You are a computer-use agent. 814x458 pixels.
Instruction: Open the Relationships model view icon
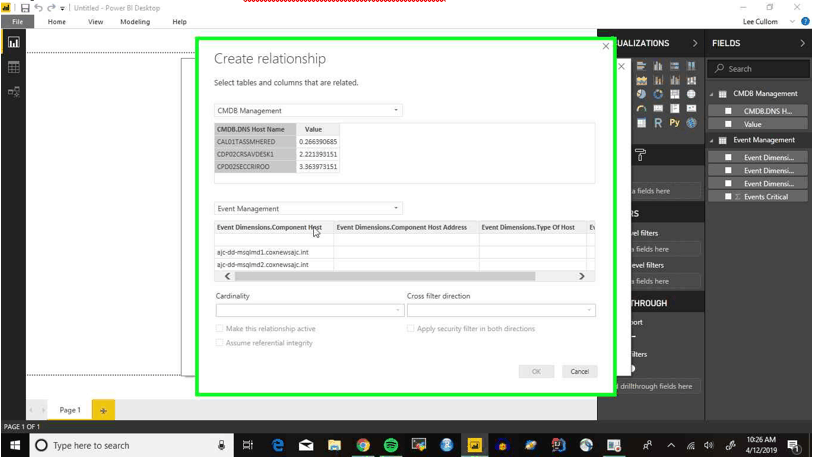point(13,92)
